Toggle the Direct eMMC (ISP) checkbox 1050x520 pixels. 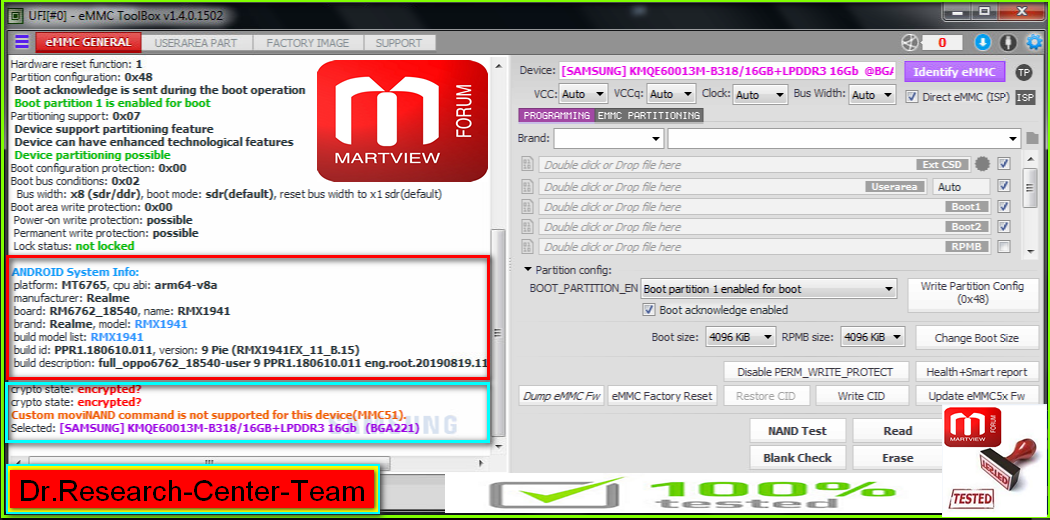[911, 96]
